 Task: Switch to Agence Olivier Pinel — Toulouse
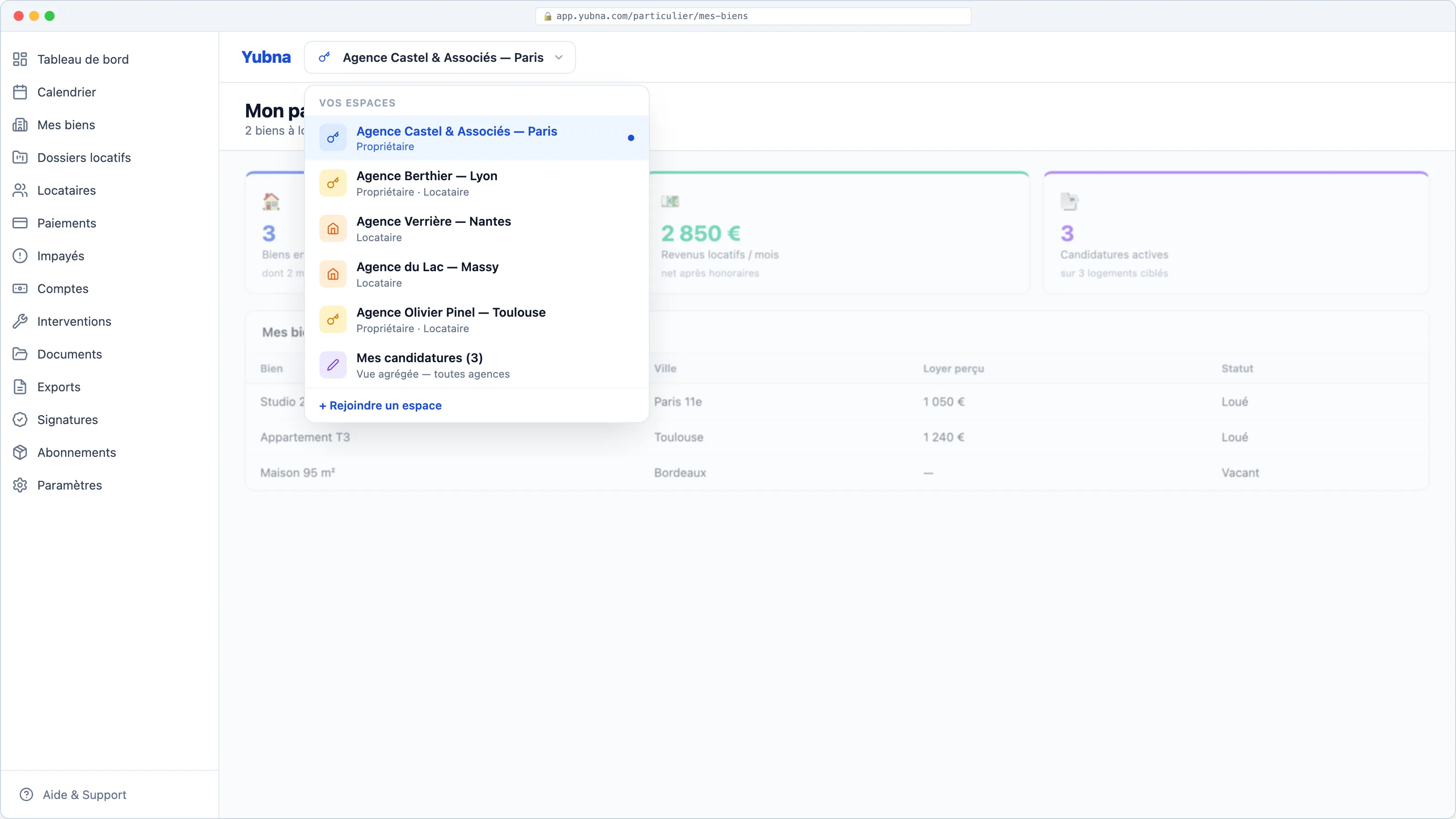tap(476, 320)
